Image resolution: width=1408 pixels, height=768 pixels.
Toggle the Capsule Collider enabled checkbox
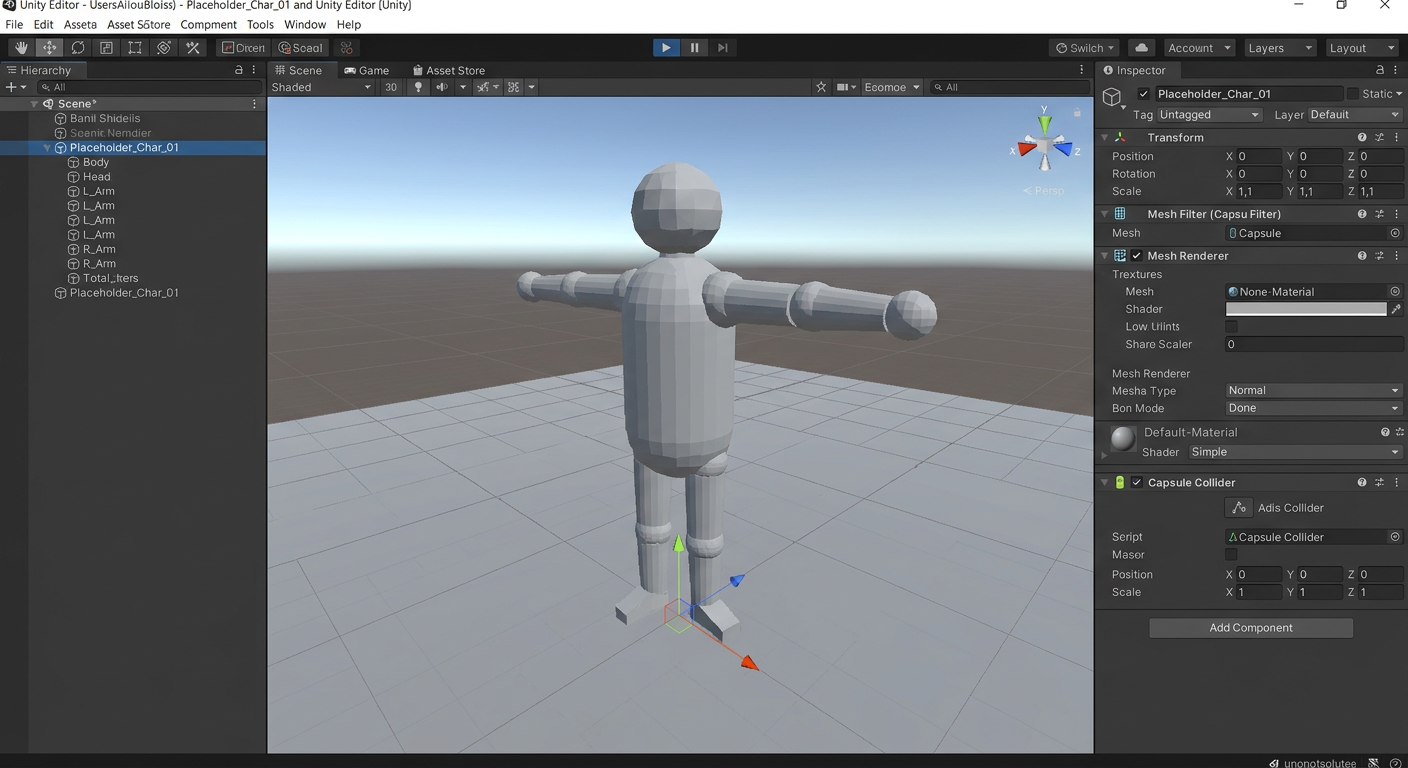[x=1137, y=482]
